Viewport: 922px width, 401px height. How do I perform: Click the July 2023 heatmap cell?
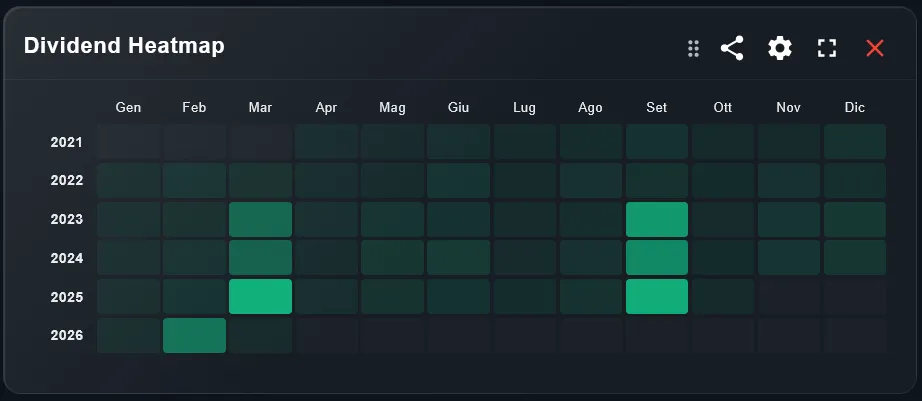[x=525, y=219]
